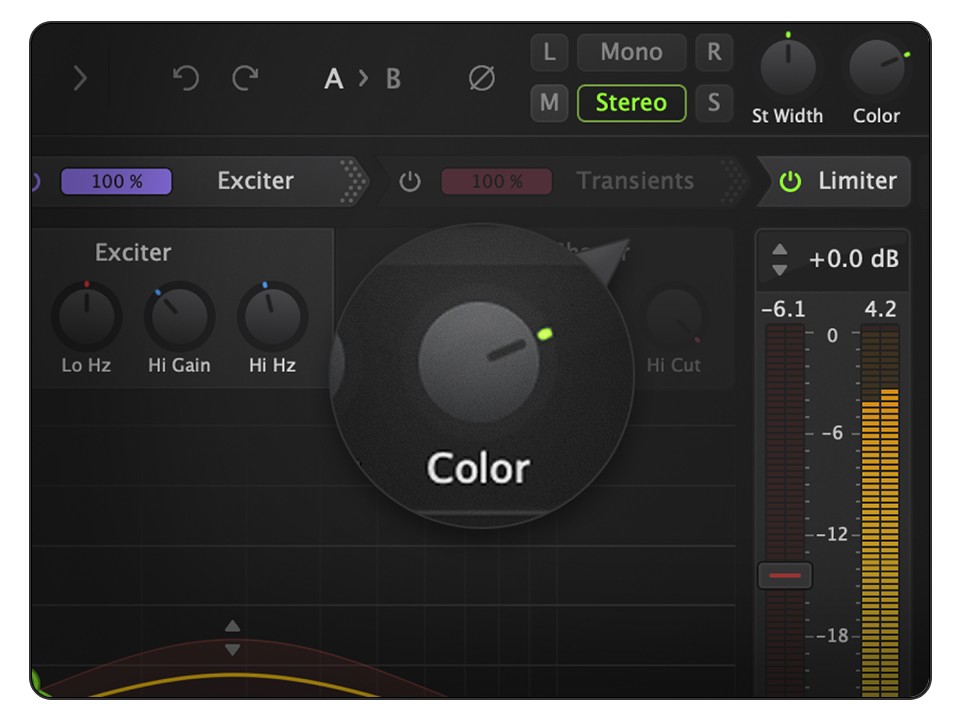
Task: Copy settings using the A to B button
Action: click(x=362, y=80)
